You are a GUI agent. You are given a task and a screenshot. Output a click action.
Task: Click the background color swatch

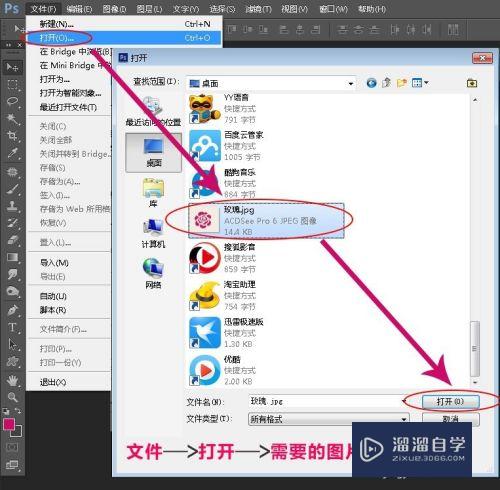coord(18,433)
